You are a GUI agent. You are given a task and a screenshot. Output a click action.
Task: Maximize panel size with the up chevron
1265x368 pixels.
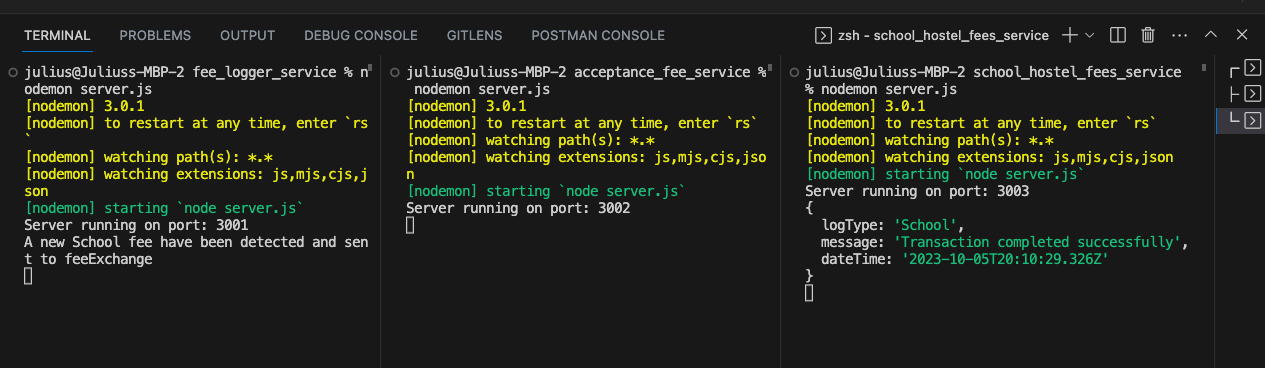[1211, 35]
